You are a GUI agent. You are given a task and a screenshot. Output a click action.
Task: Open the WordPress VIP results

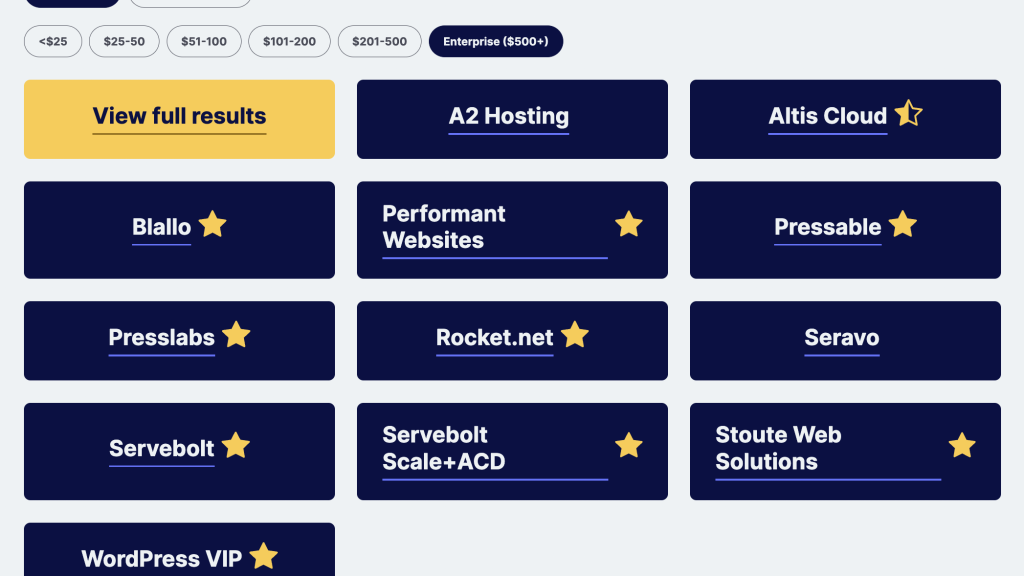pos(161,559)
